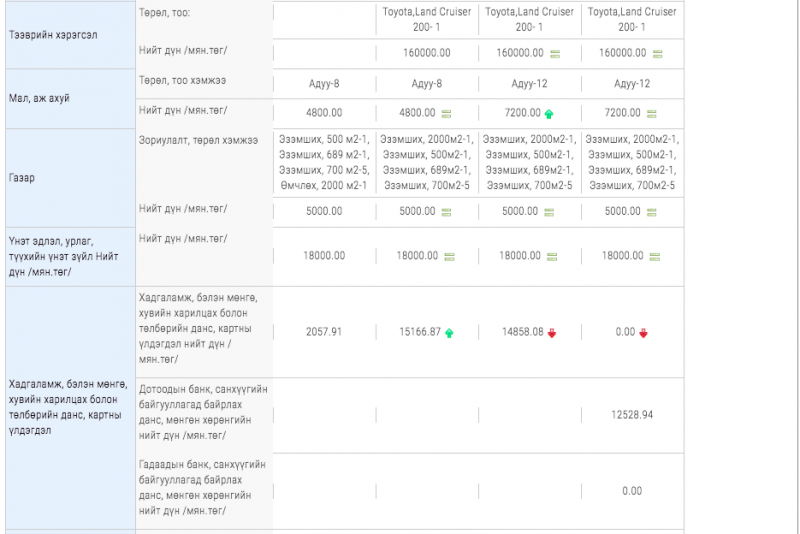Select the equals icon beside the rightmost 7200.00
800x534 pixels.
(651, 114)
